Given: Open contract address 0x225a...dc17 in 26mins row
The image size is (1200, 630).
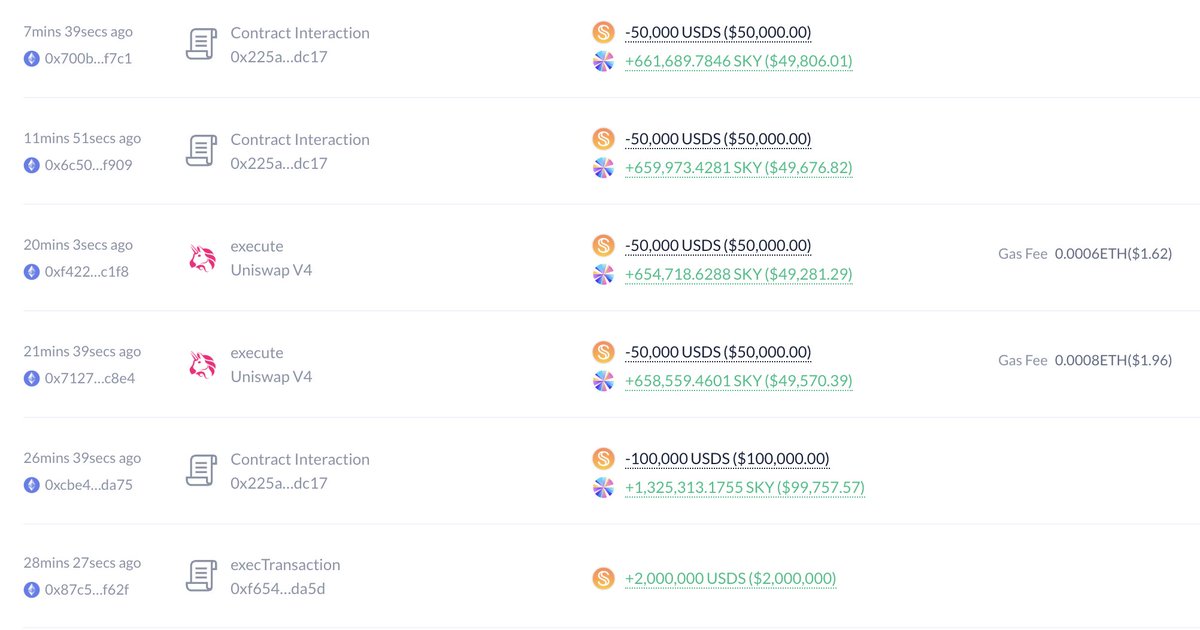Looking at the screenshot, I should (279, 484).
